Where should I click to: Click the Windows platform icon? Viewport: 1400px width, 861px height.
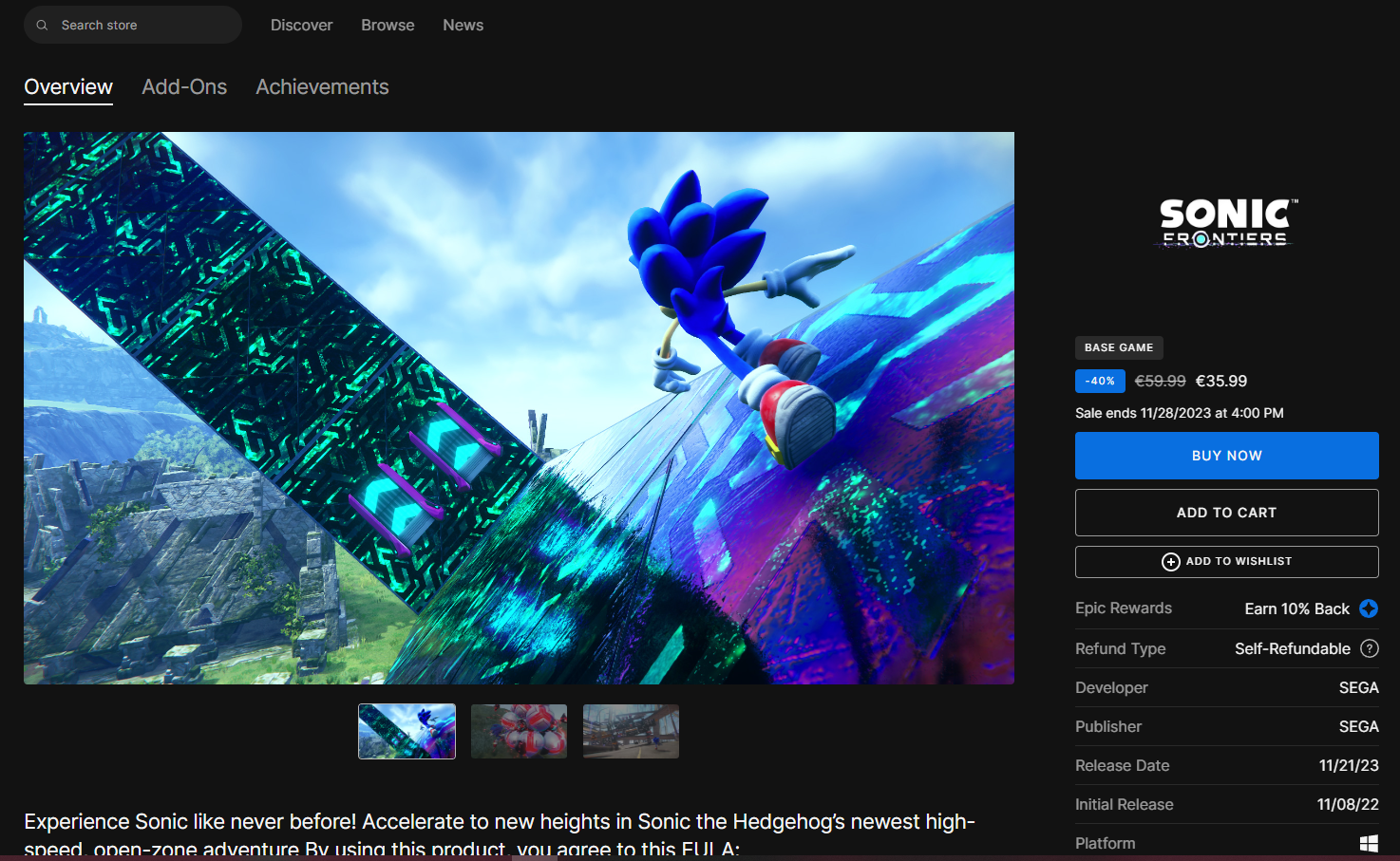1369,843
